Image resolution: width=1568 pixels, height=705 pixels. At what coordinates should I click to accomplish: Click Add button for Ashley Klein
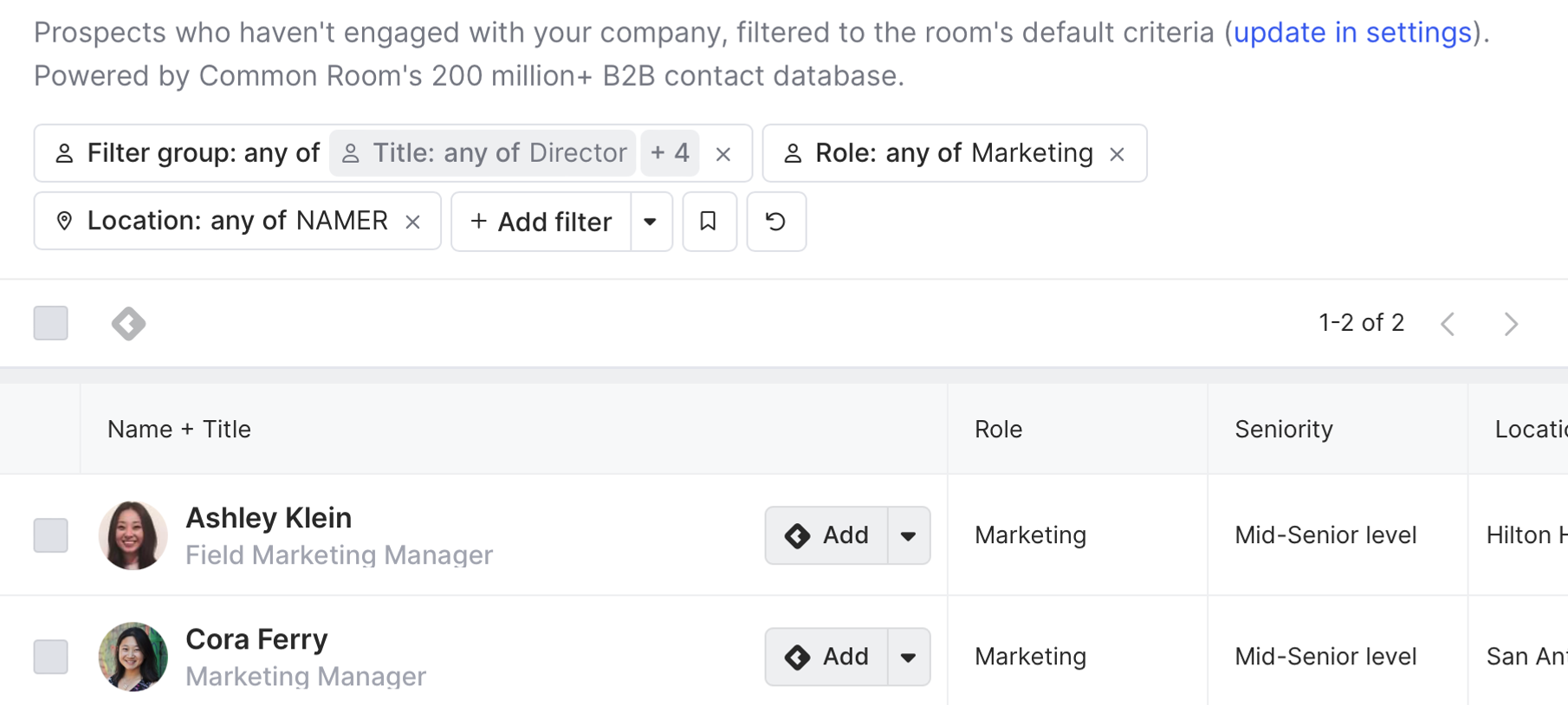point(826,535)
